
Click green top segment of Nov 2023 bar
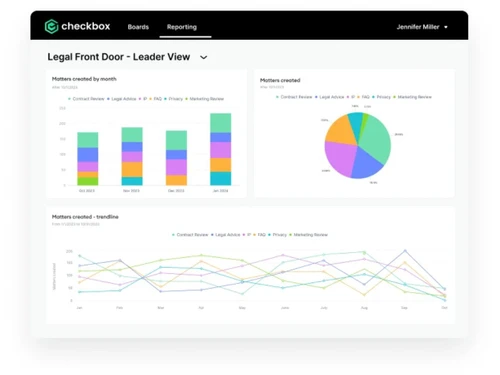132,135
